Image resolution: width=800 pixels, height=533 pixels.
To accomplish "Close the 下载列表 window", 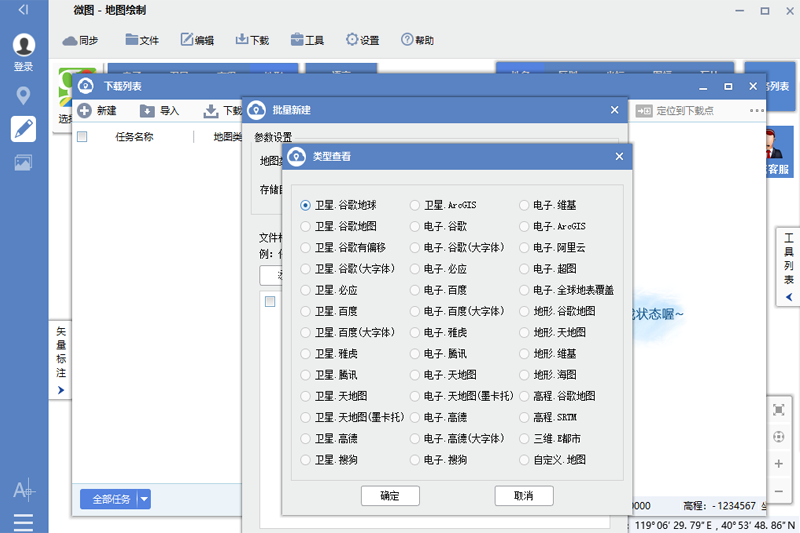I will pyautogui.click(x=753, y=86).
